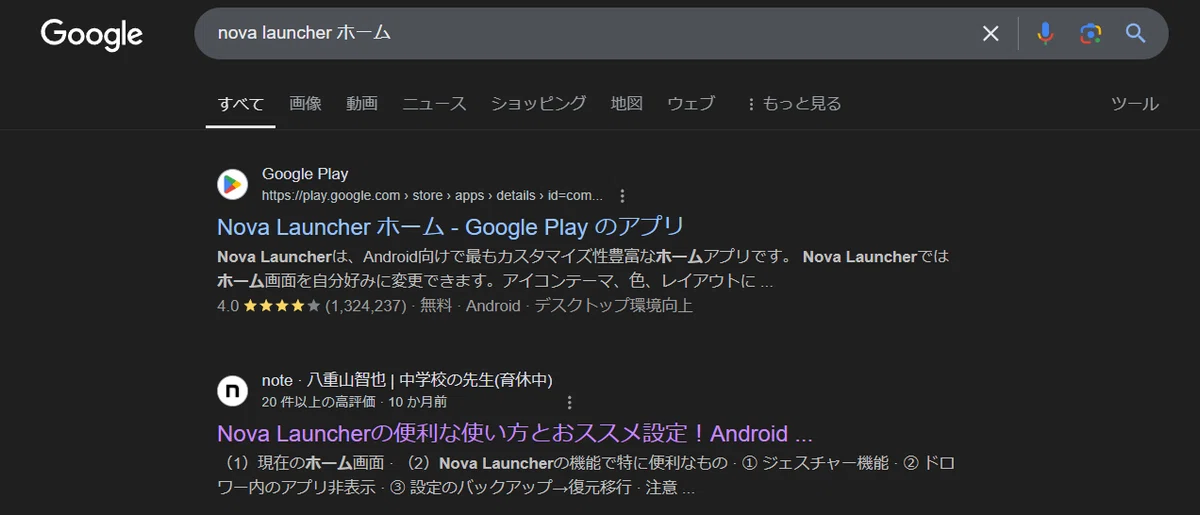The image size is (1200, 515).
Task: Open the three-dot menu beside Google Play URL
Action: pyautogui.click(x=622, y=195)
